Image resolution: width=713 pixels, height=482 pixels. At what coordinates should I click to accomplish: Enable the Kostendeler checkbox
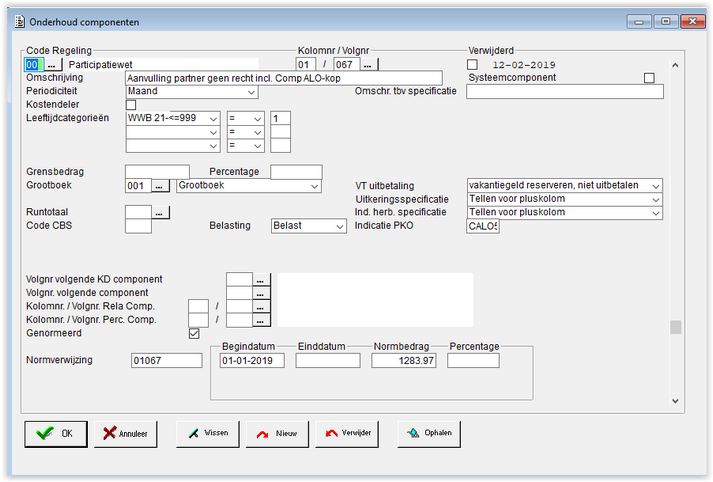(131, 105)
